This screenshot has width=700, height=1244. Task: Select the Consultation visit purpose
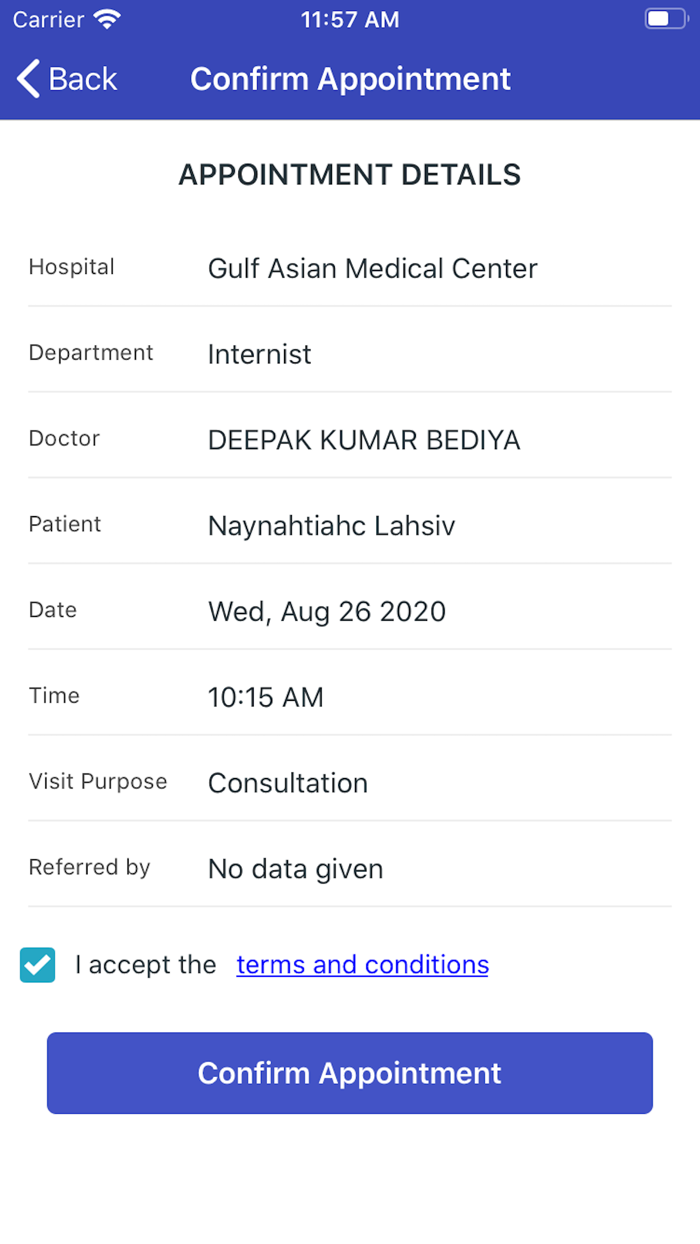point(287,783)
